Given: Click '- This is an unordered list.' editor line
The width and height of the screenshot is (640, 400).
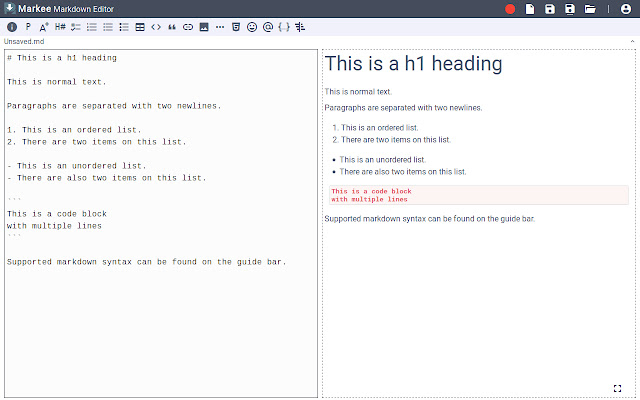Looking at the screenshot, I should point(76,166).
